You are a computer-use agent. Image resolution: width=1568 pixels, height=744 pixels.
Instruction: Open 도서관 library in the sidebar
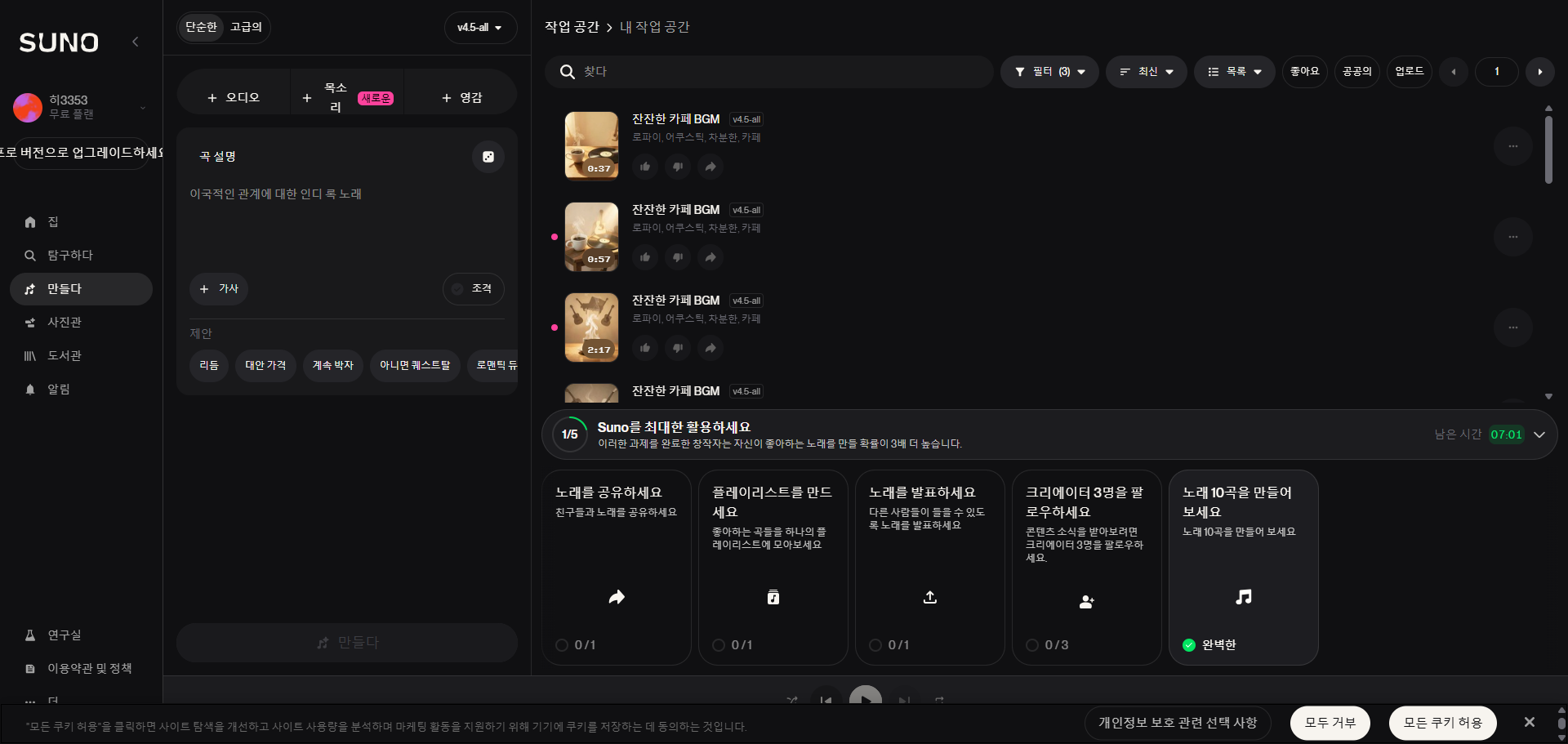81,356
